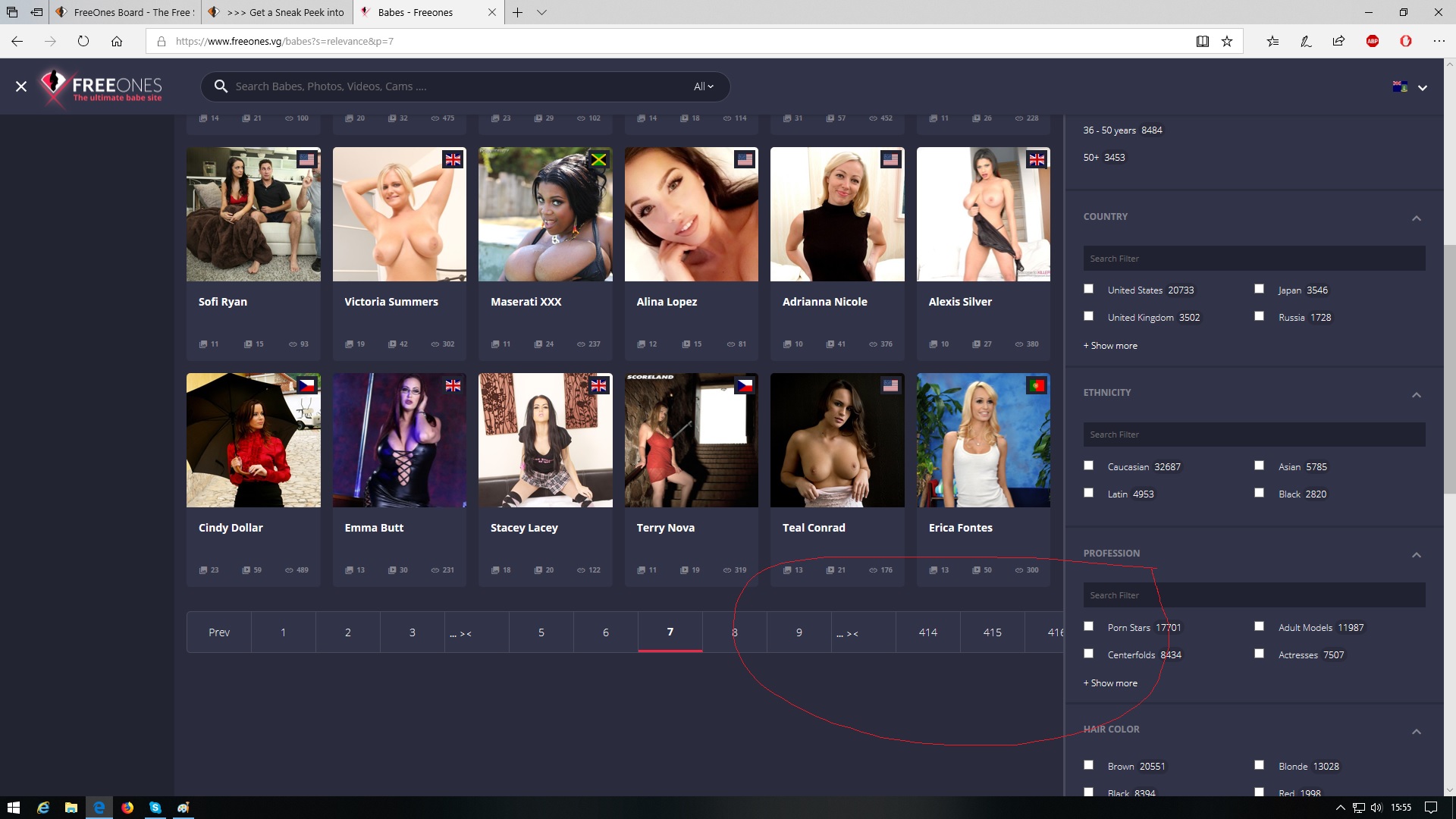The width and height of the screenshot is (1456, 819).
Task: Open the favorites hub list icon
Action: [1272, 41]
